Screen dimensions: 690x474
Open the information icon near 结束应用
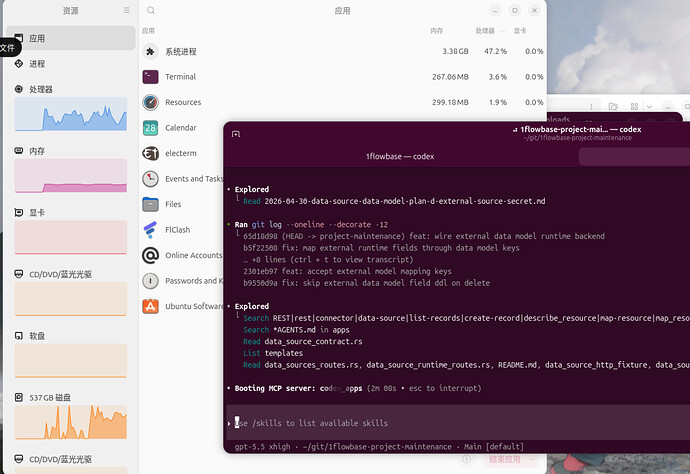[466, 459]
